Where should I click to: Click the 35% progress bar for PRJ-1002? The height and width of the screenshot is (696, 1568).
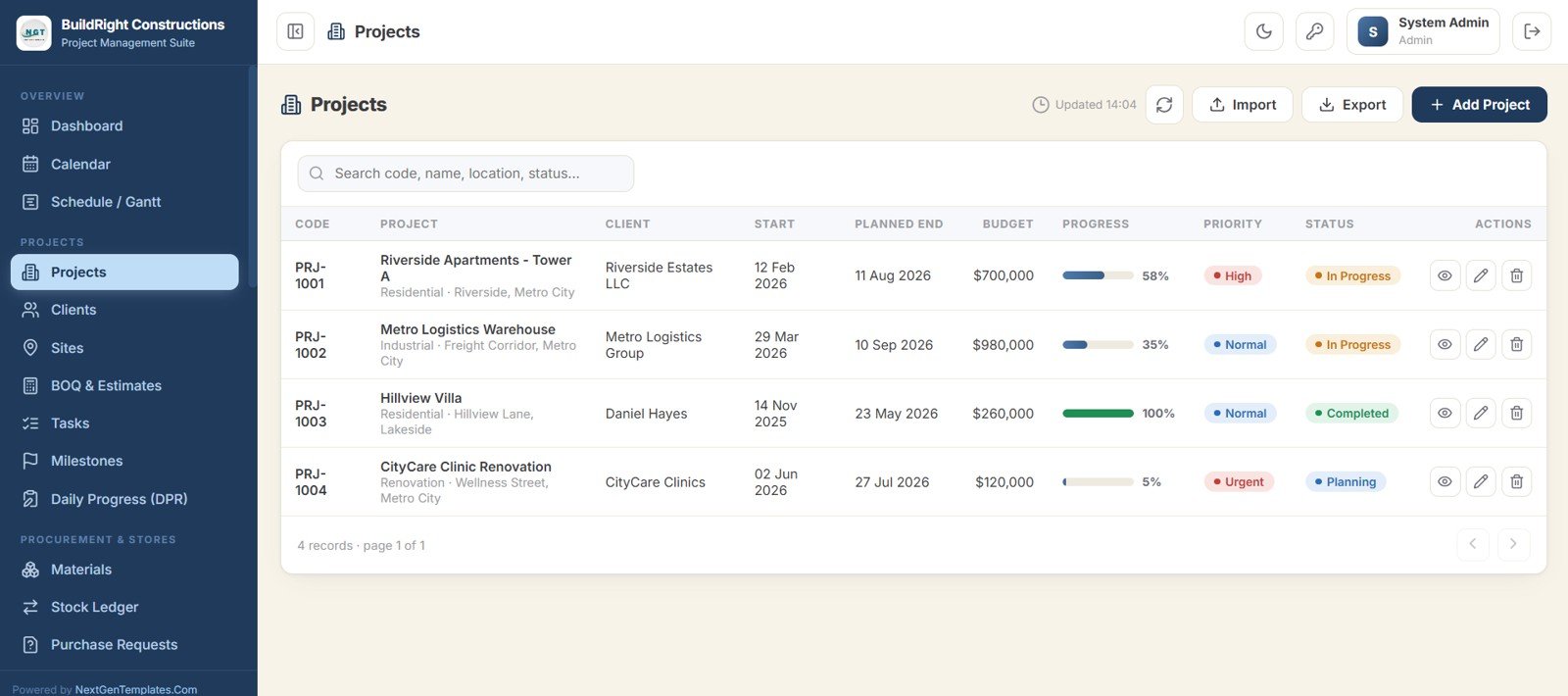(1098, 344)
